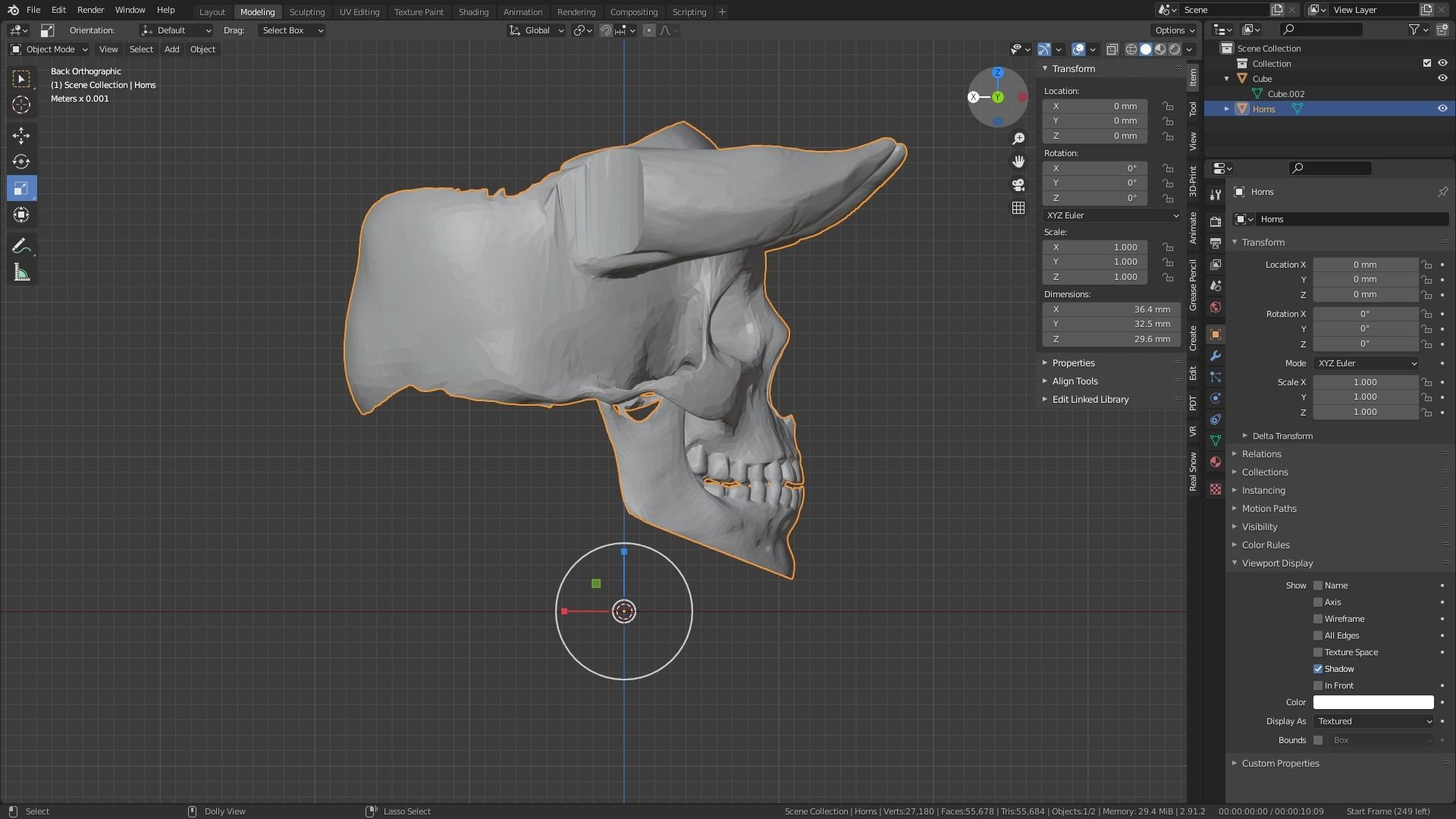Enable the Wireframe viewport display checkbox
Screen dimensions: 1456x819
point(1318,619)
